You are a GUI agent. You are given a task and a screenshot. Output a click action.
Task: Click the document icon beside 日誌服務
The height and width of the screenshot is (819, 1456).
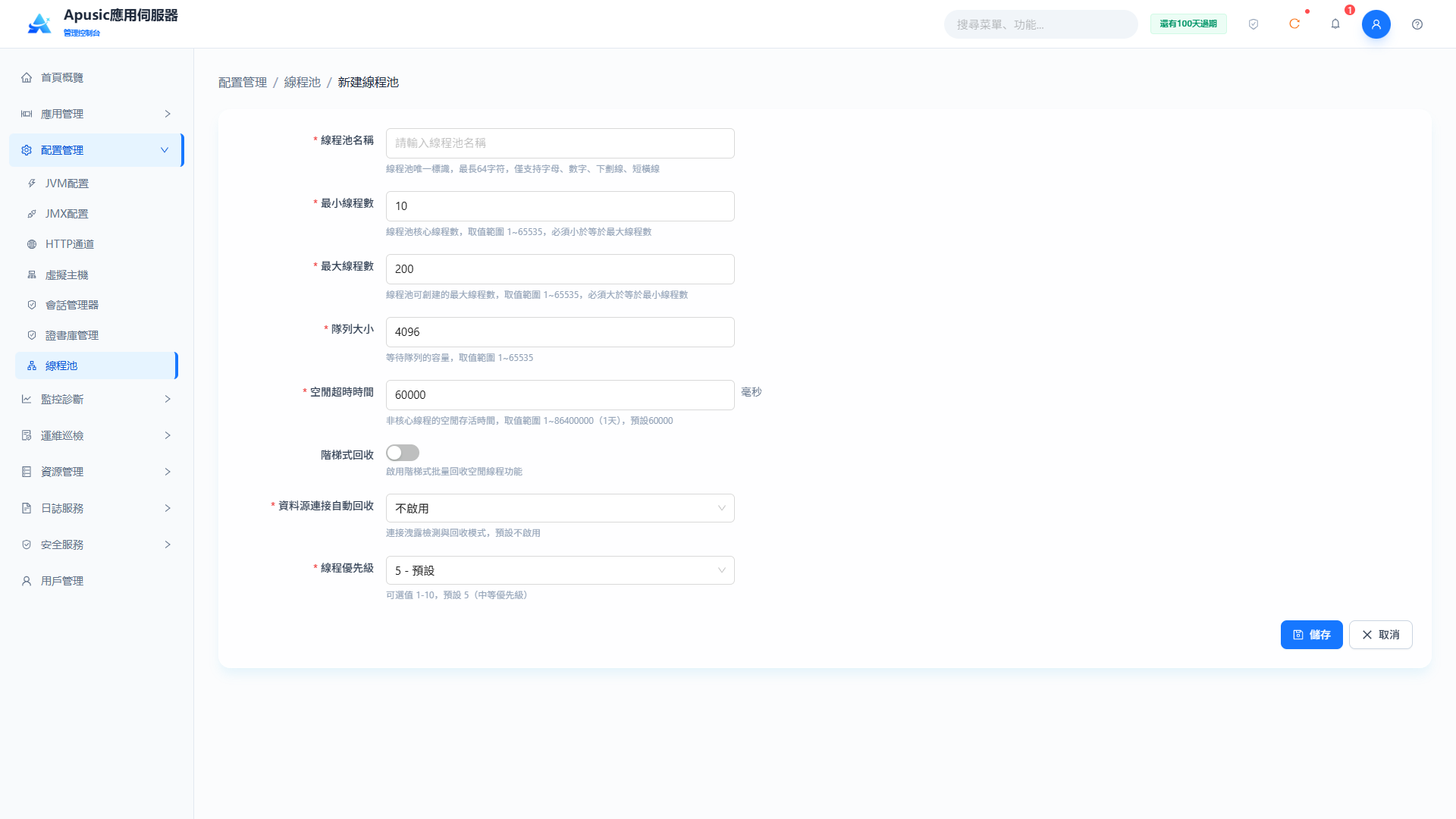(x=27, y=508)
